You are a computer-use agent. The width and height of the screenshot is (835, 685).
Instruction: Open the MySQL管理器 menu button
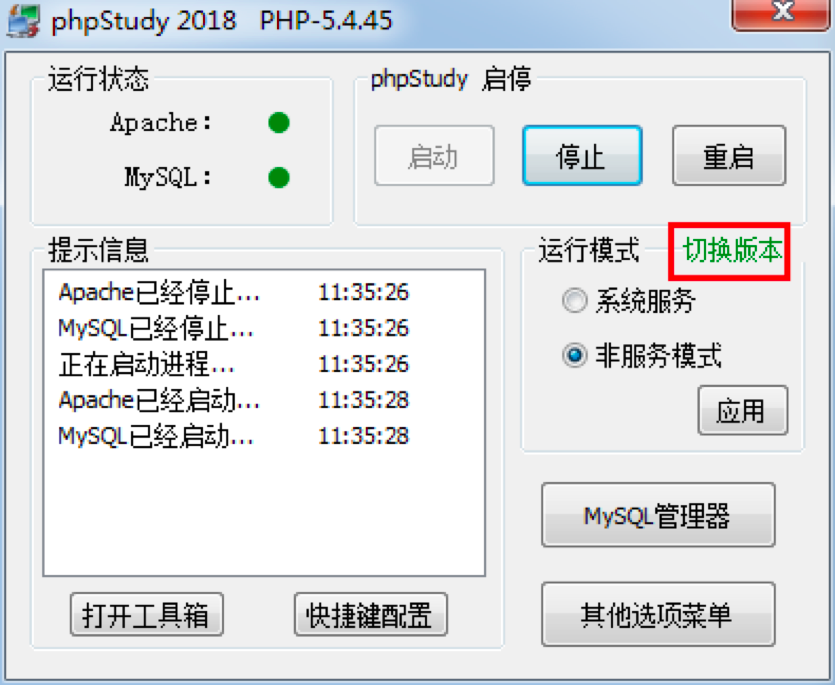pos(658,515)
